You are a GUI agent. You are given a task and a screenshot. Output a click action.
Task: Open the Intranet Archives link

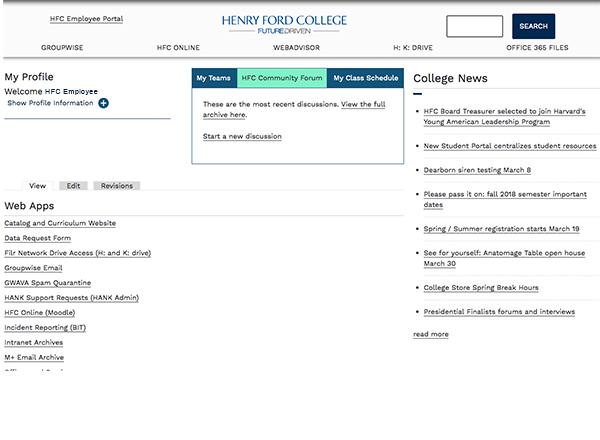click(x=34, y=342)
